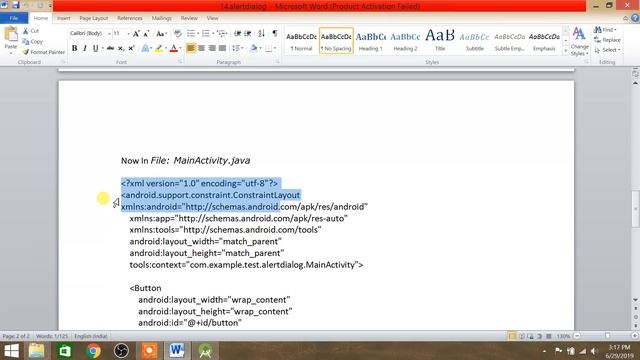This screenshot has width=640, height=360.
Task: Switch to the Insert tab
Action: click(x=63, y=18)
